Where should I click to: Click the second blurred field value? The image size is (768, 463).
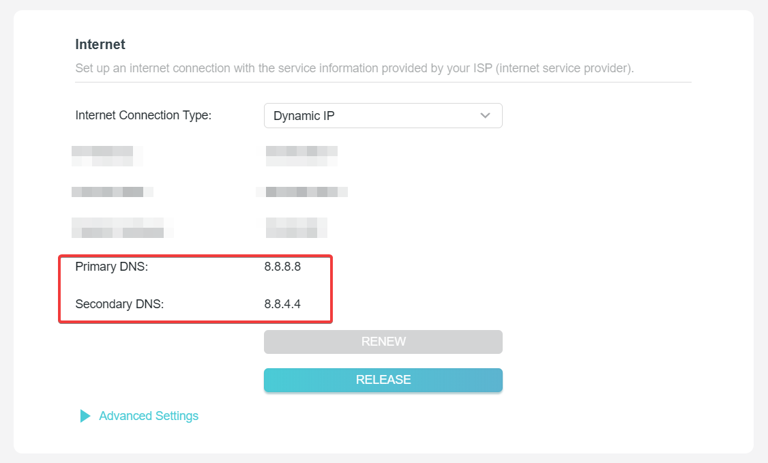pyautogui.click(x=302, y=190)
